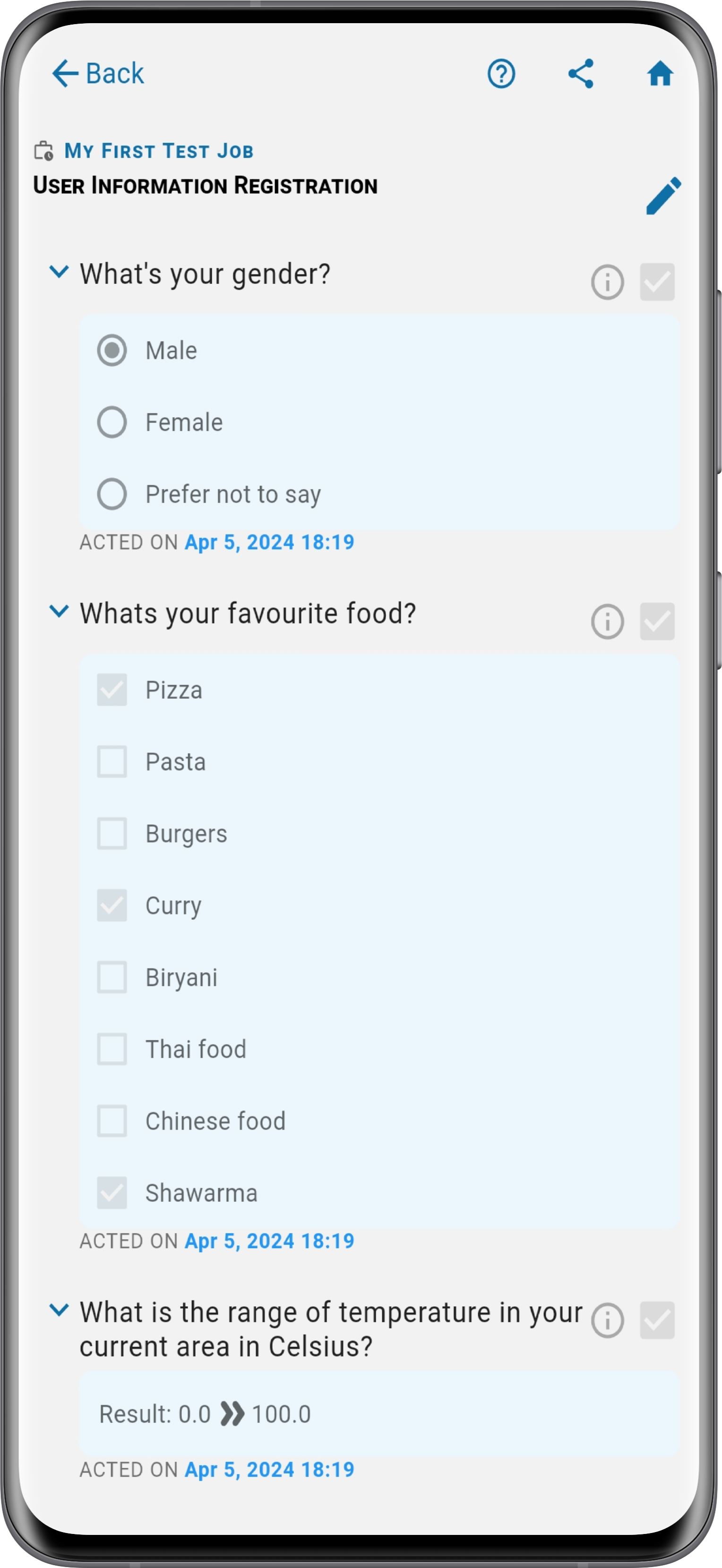Image resolution: width=722 pixels, height=1568 pixels.
Task: Open the help question mark icon
Action: point(501,74)
